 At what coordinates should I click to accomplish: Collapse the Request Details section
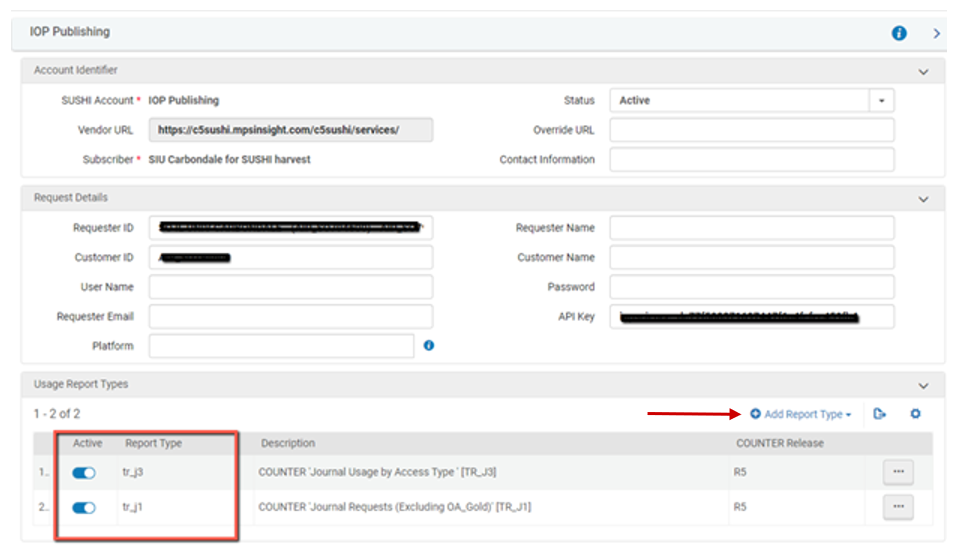(923, 199)
